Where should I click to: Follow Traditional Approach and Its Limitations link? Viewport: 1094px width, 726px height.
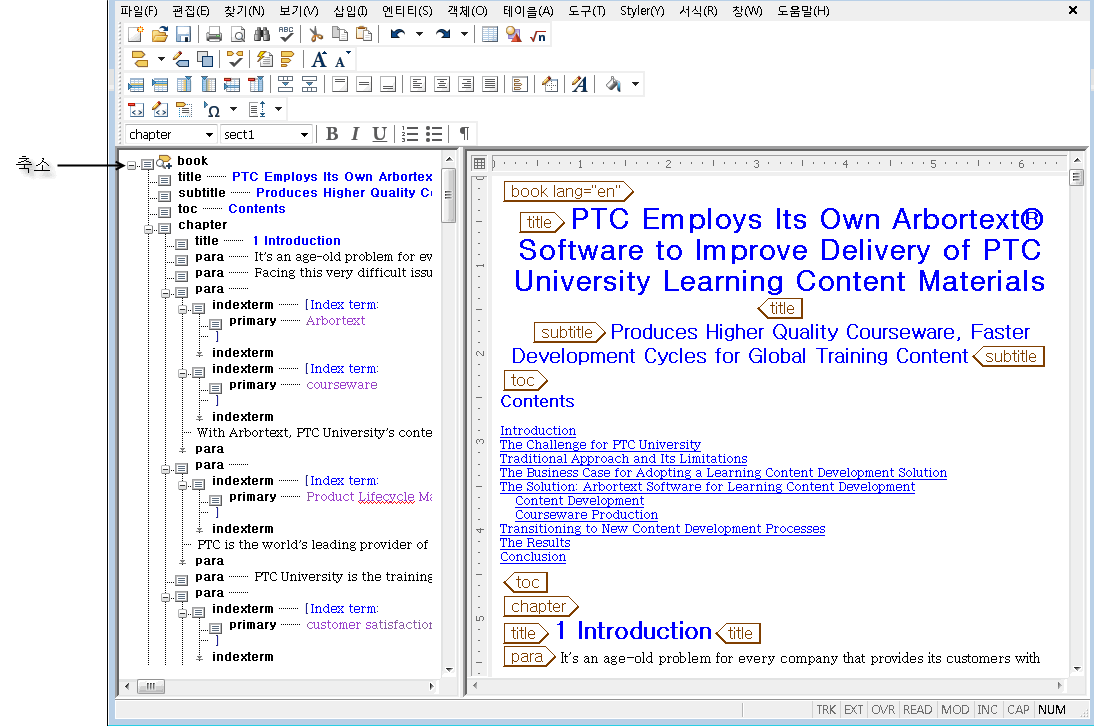pos(623,459)
